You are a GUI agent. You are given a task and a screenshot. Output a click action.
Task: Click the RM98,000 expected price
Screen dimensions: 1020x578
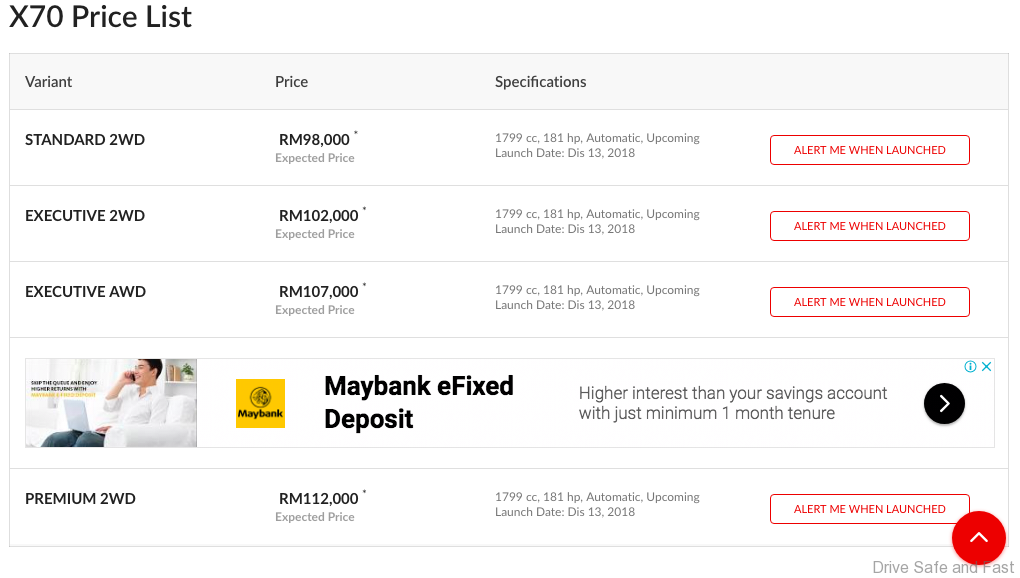[314, 140]
